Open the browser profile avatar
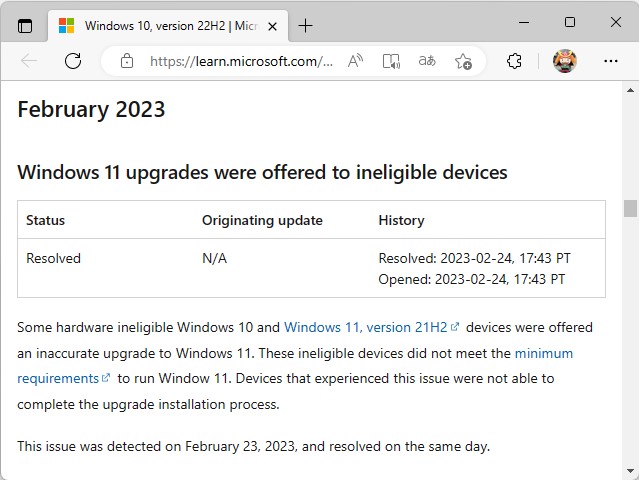639x480 pixels. point(564,61)
